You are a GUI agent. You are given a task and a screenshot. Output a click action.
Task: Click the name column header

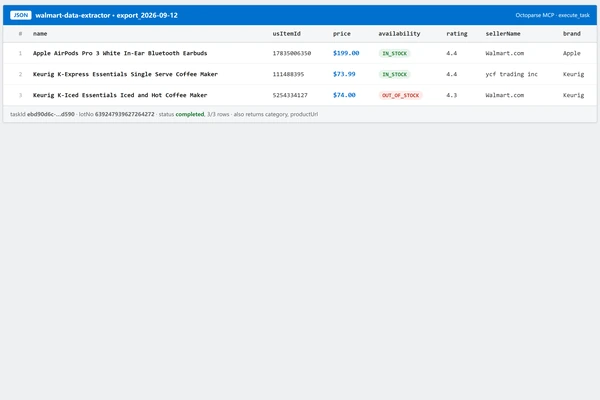point(40,34)
